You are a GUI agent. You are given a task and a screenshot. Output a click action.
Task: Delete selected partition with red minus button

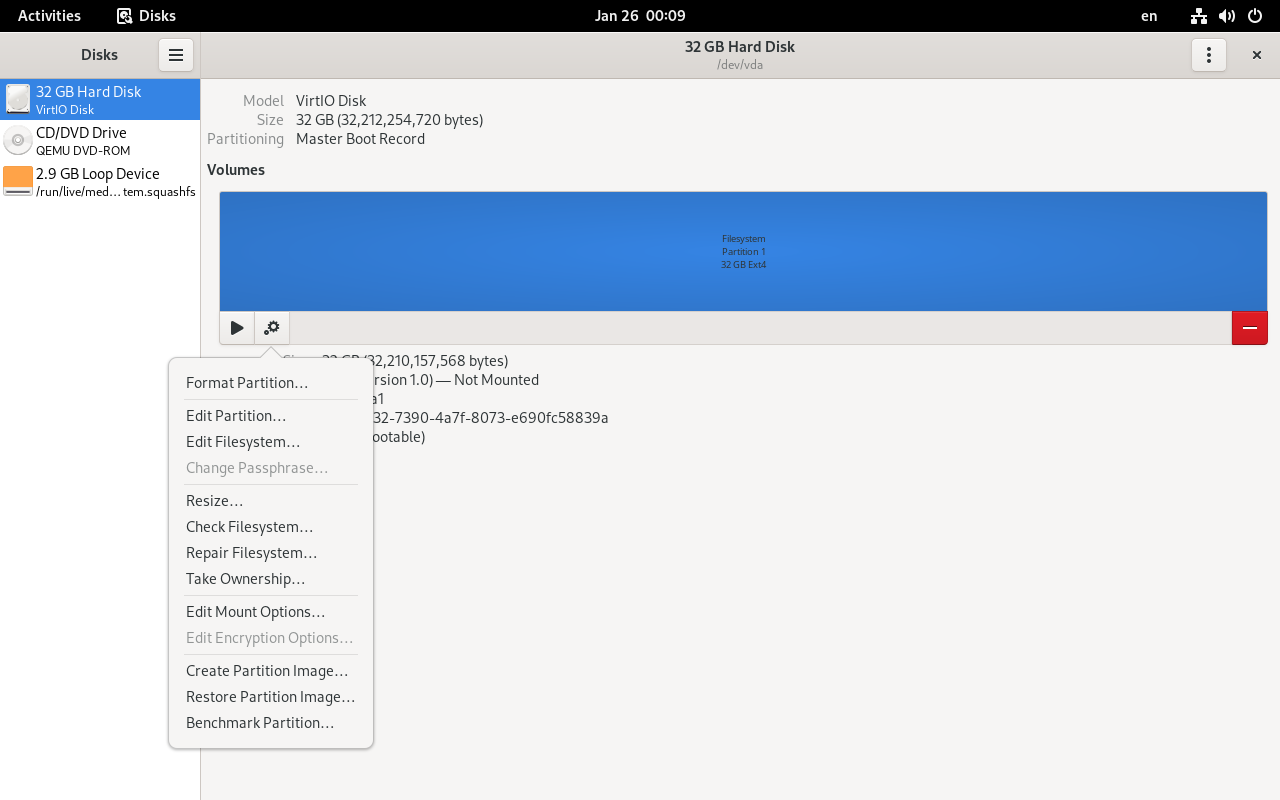[x=1249, y=328]
